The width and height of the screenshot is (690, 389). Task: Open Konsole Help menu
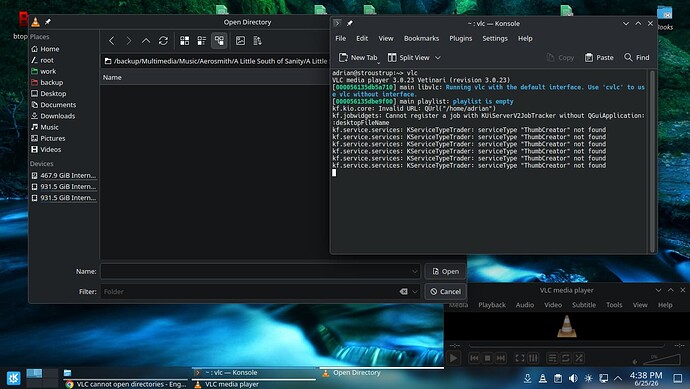click(525, 38)
